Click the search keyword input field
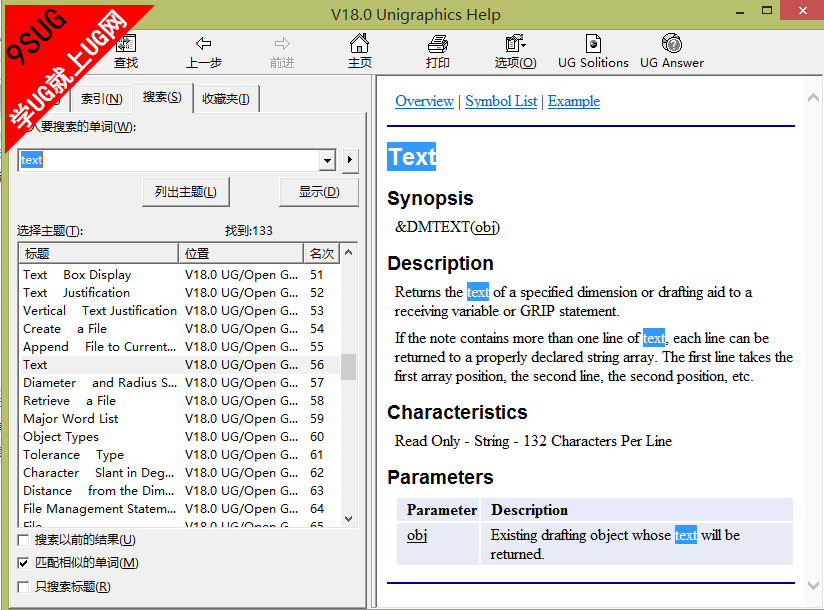 (169, 160)
